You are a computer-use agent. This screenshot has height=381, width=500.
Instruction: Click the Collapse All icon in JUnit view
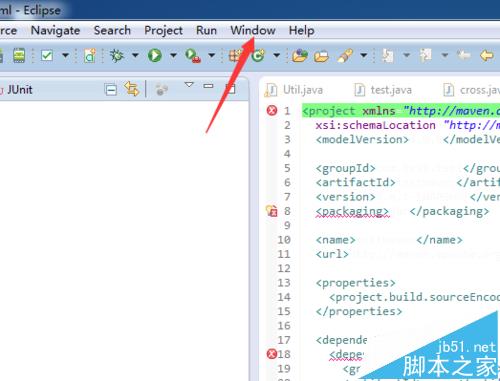(x=111, y=90)
